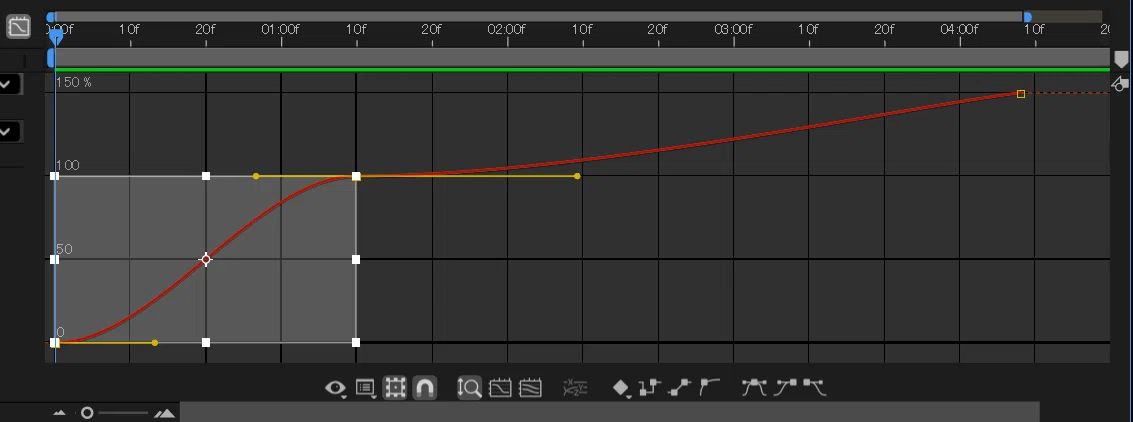The height and width of the screenshot is (422, 1133).
Task: Click 01:00f on the time ruler
Action: (280, 30)
